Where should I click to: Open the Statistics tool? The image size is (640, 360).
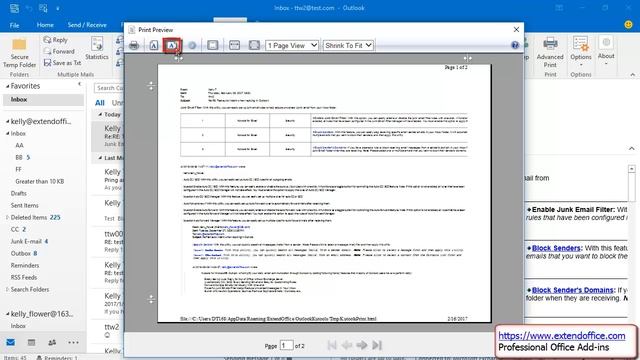tap(97, 48)
